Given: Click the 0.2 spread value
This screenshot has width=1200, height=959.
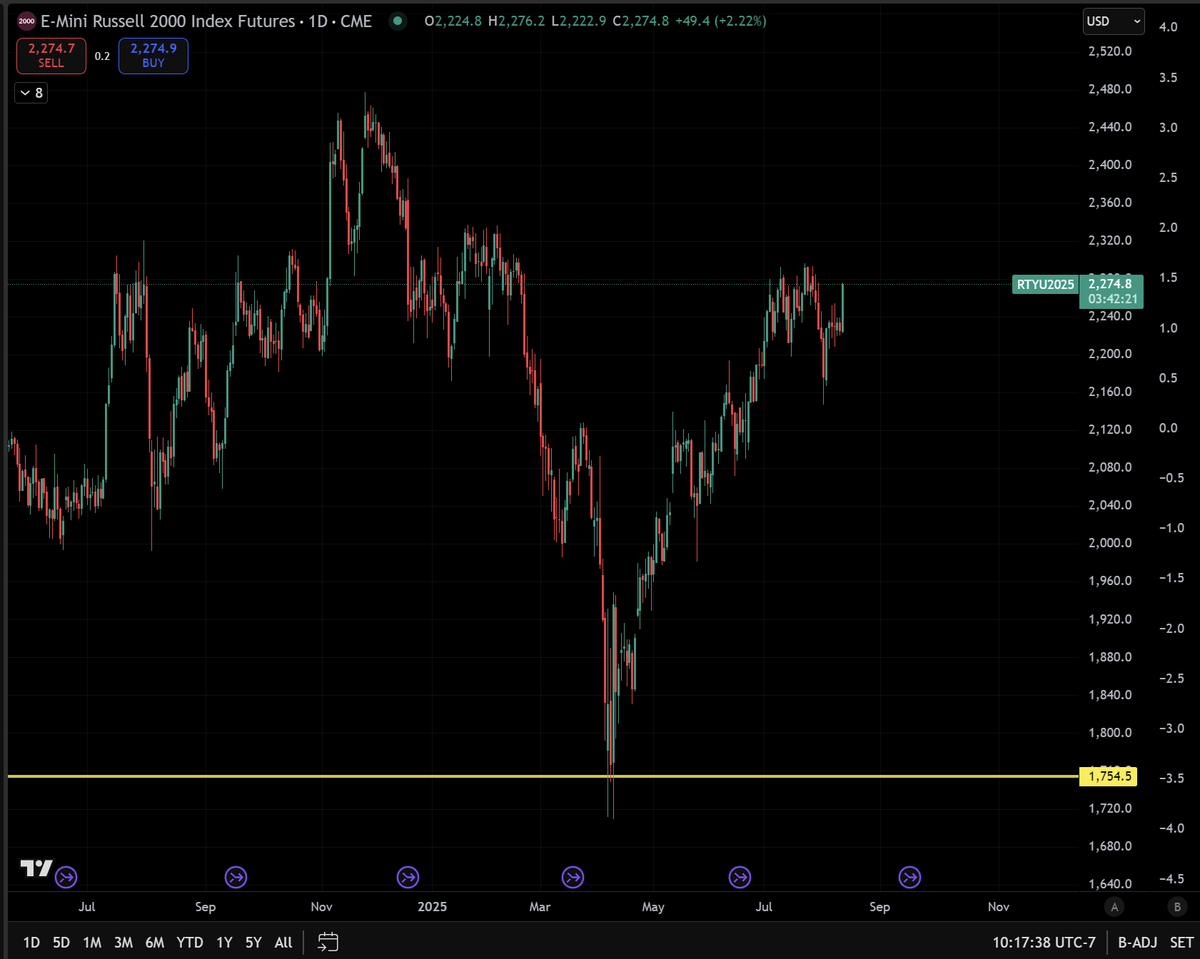Looking at the screenshot, I should (x=102, y=56).
